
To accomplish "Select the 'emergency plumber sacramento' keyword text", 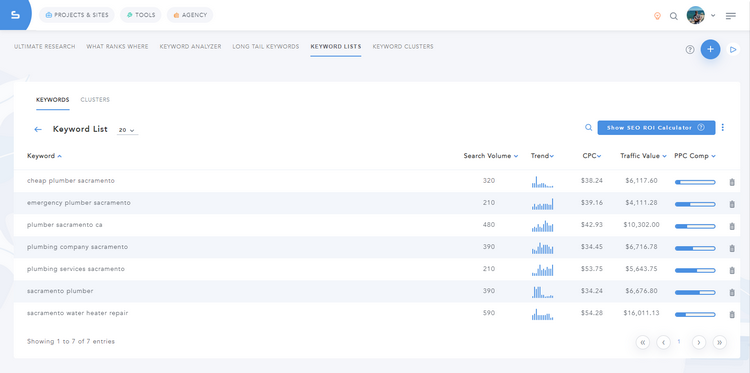I will 79,203.
